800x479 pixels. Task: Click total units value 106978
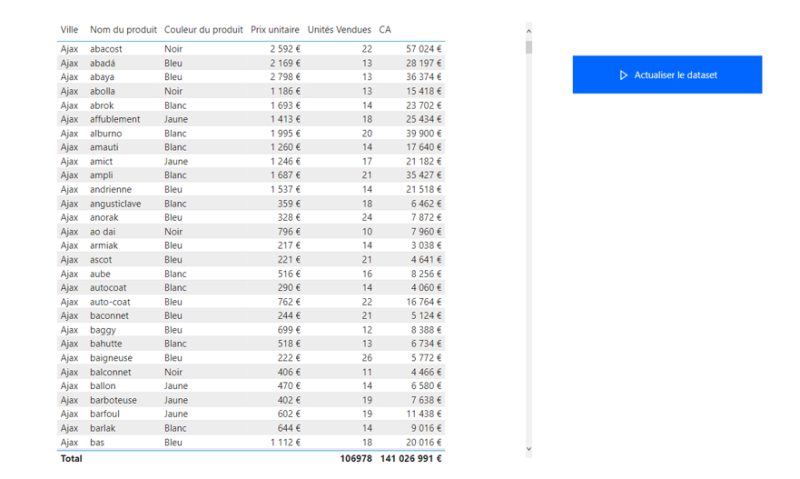[356, 458]
